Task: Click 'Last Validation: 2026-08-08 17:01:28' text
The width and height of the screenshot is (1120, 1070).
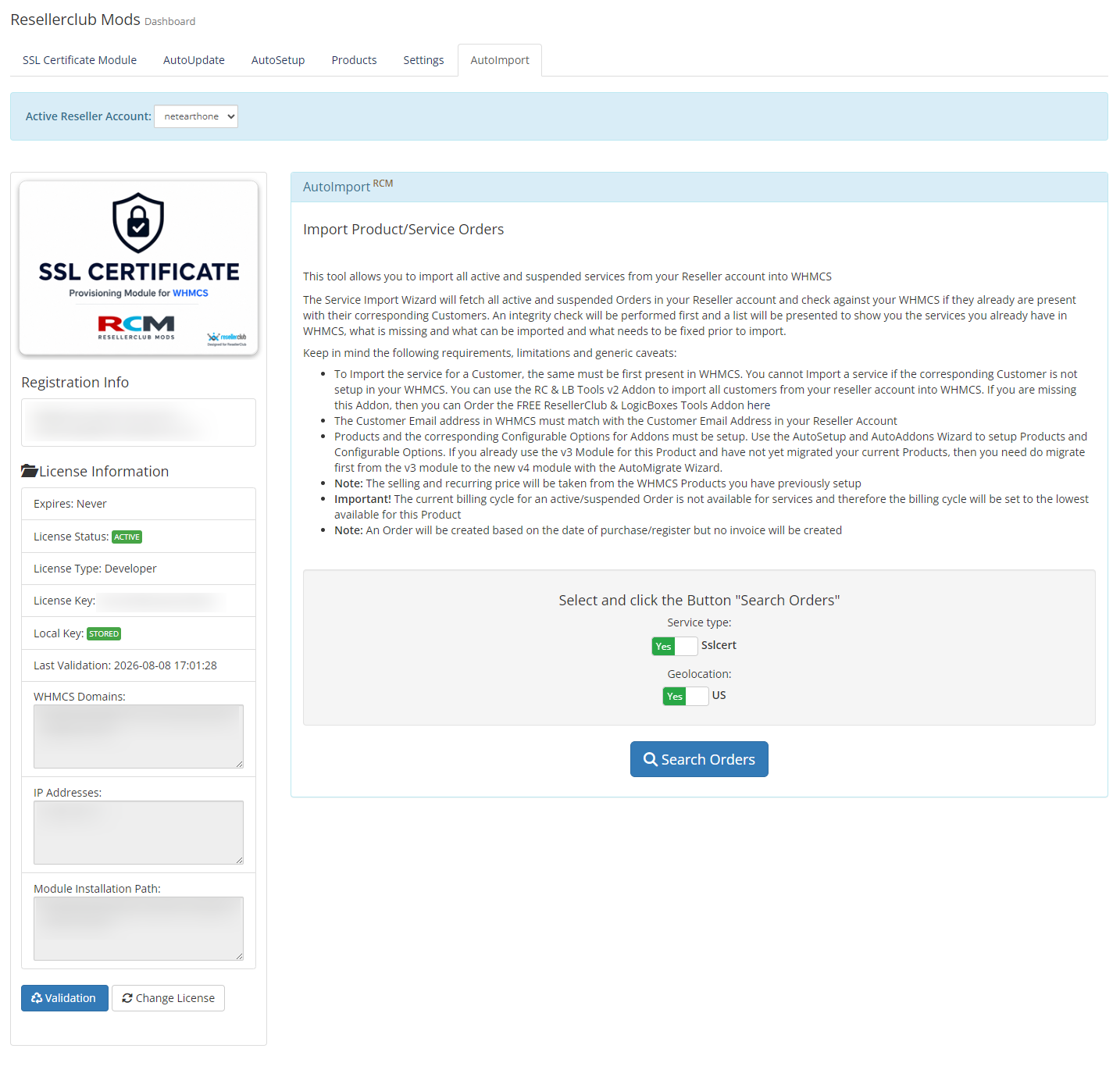Action: (x=125, y=665)
